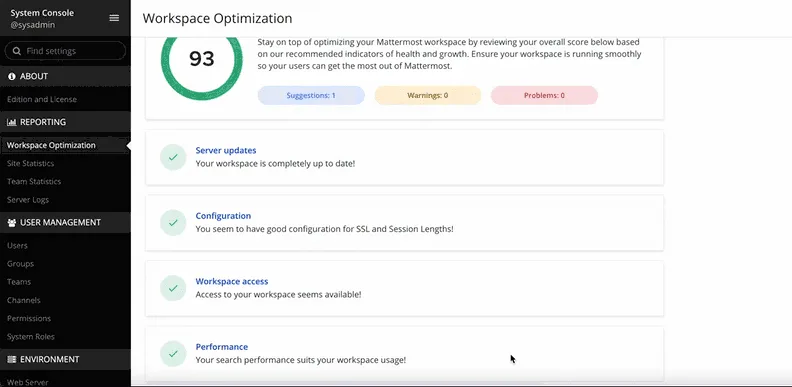Click the SSL and Session Lengths description
This screenshot has height=387, width=792.
coord(324,229)
